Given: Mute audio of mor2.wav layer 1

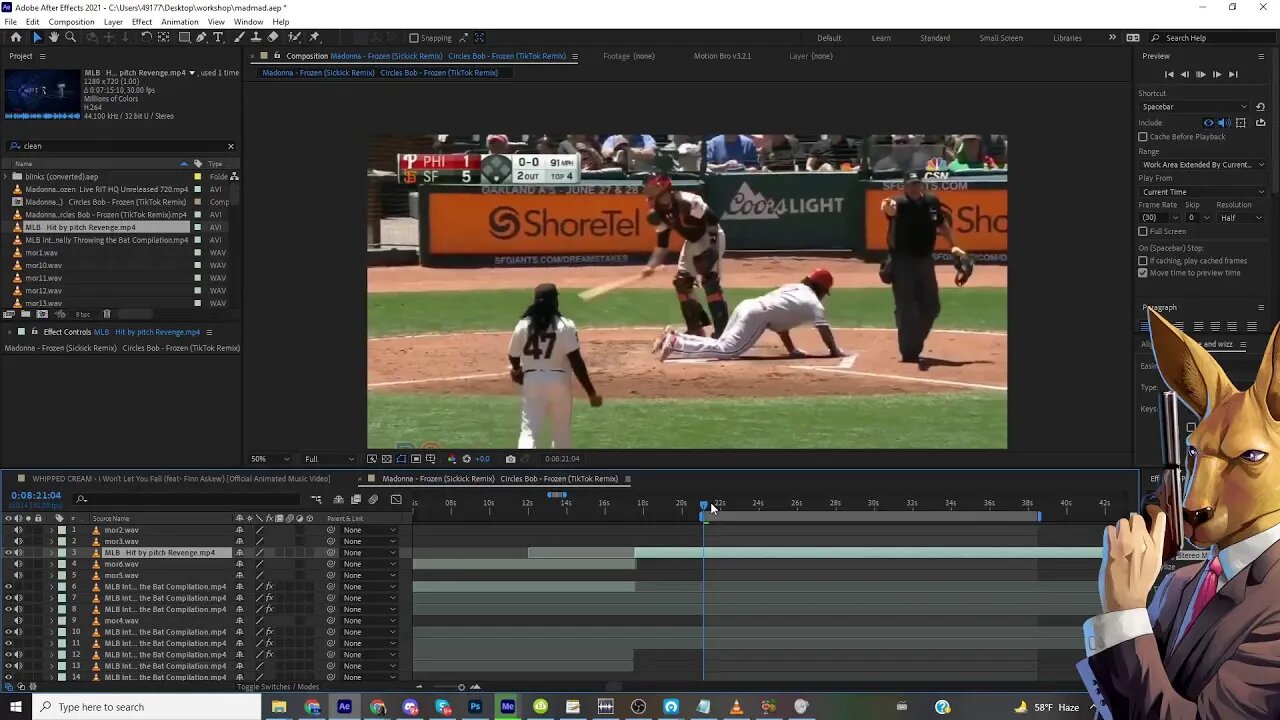Looking at the screenshot, I should tap(17, 530).
